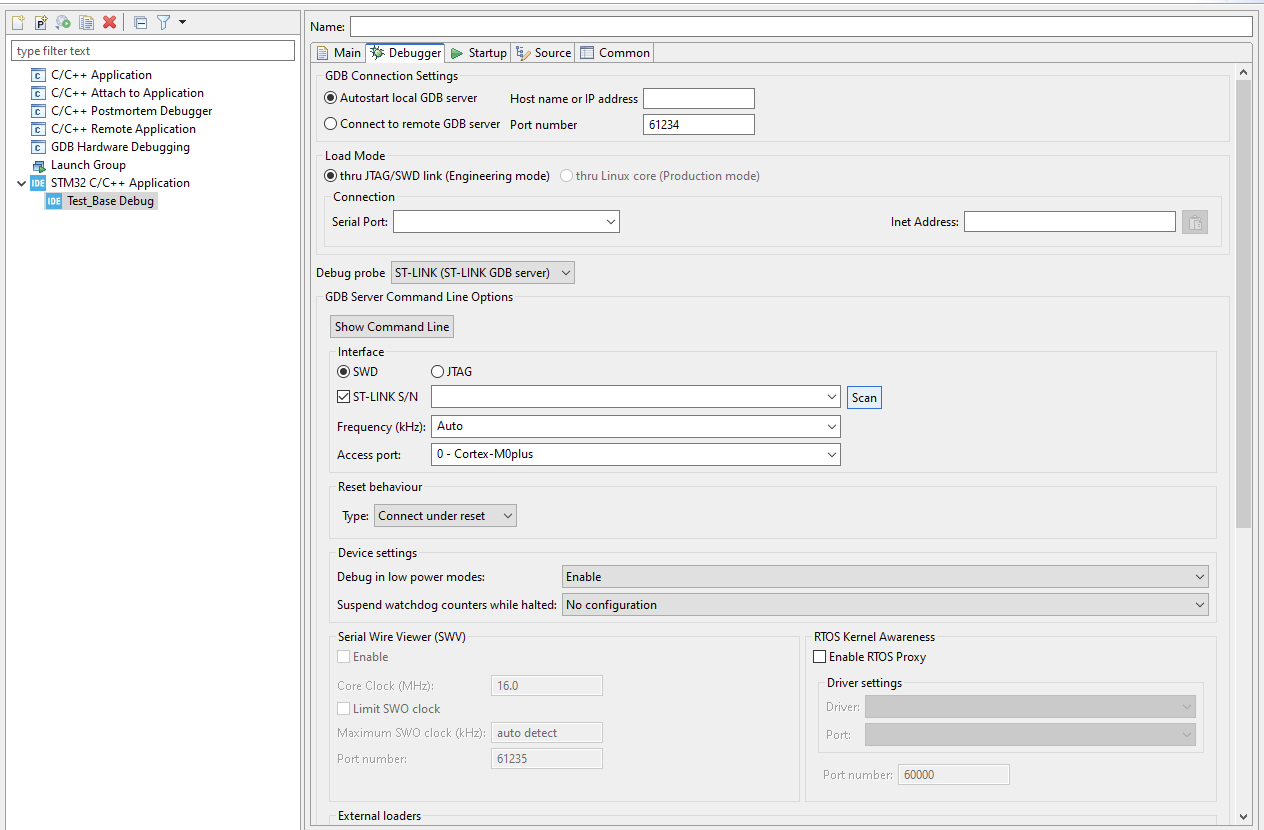Open the Frequency (kHz) dropdown
The height and width of the screenshot is (830, 1264).
(831, 426)
